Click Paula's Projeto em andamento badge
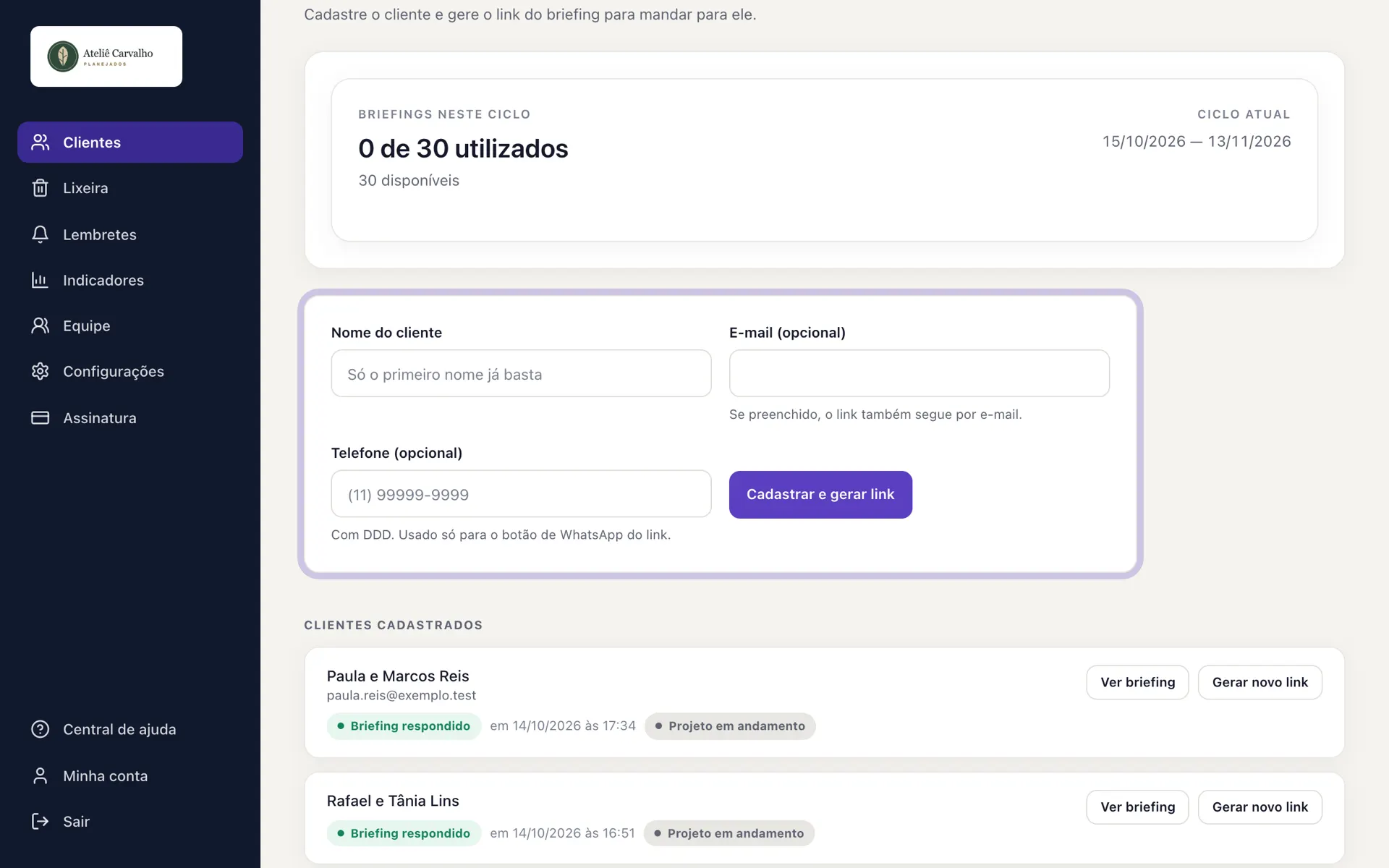 tap(730, 726)
